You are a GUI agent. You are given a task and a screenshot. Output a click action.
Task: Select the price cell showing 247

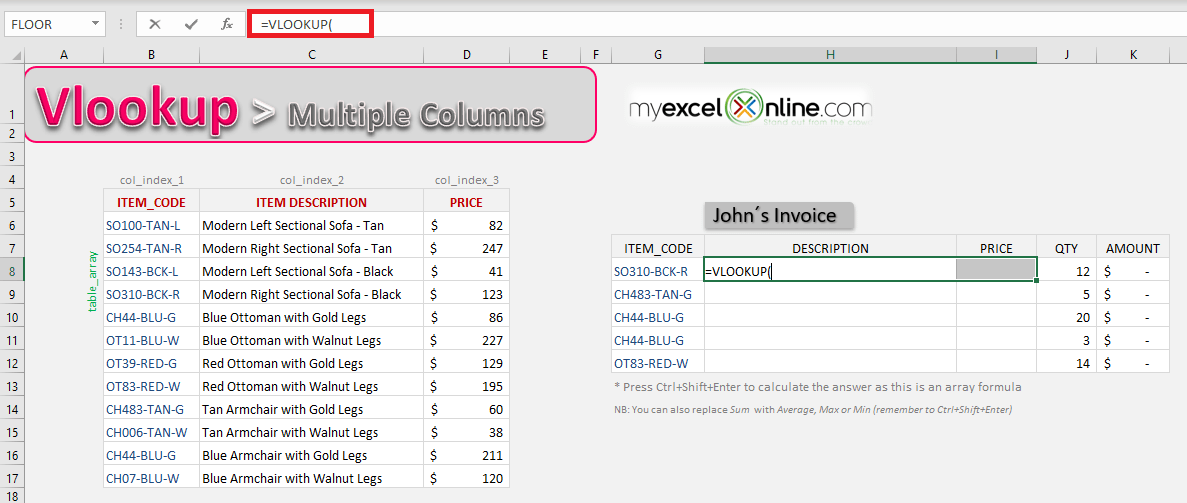point(466,248)
